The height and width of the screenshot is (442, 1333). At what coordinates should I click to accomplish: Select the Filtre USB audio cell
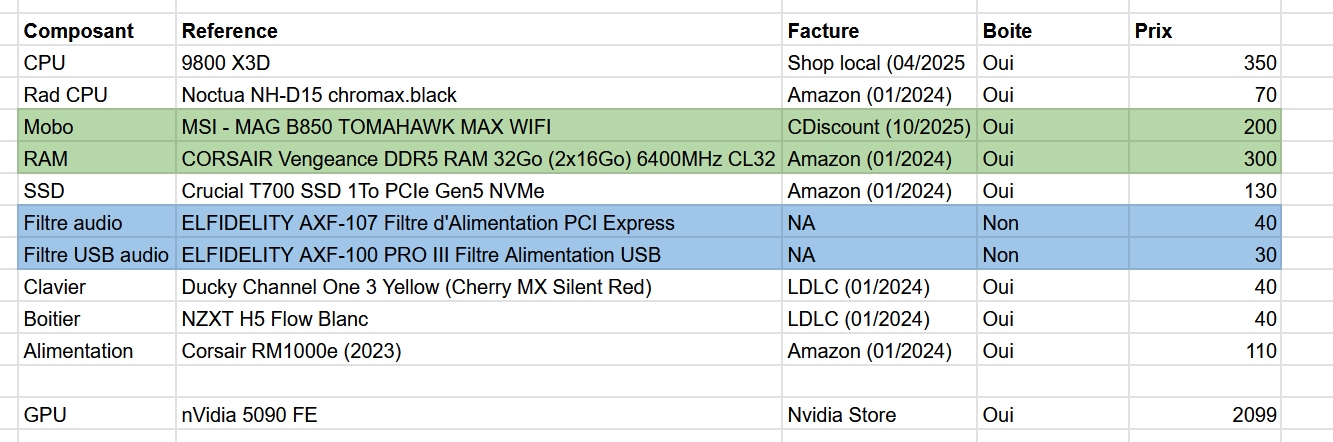tap(96, 255)
